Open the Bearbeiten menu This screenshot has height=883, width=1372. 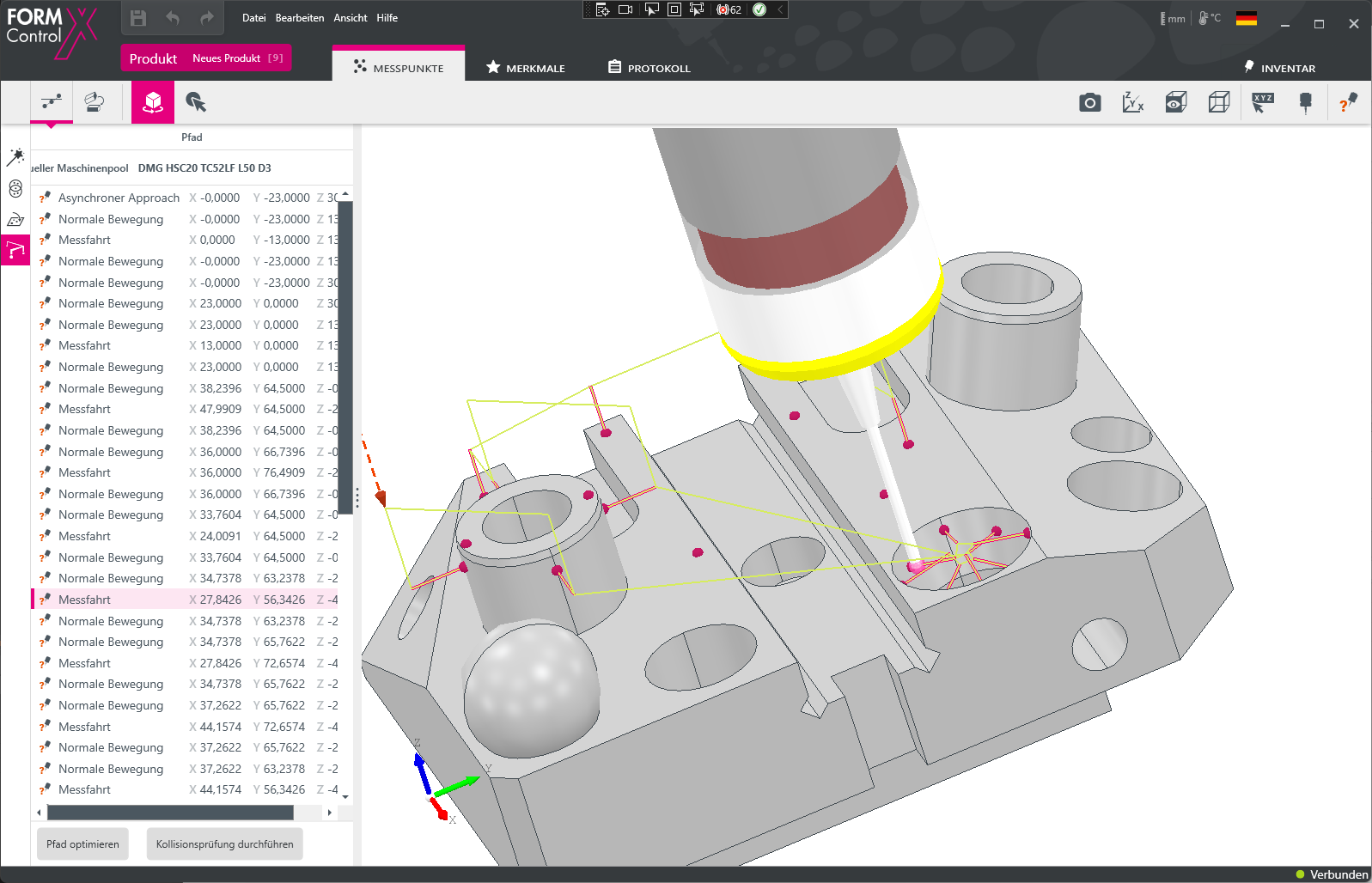[x=300, y=18]
